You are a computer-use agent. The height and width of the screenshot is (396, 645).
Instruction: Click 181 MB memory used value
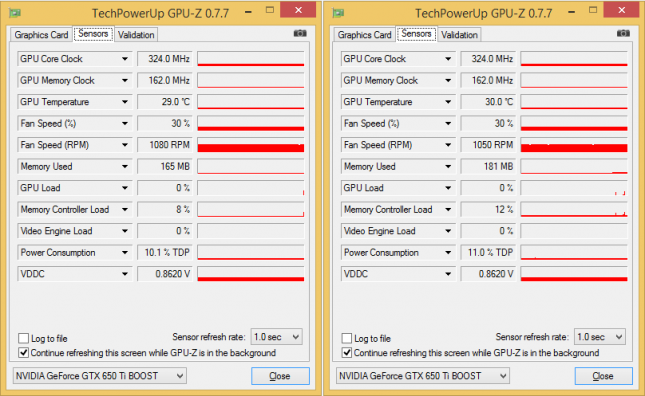pyautogui.click(x=488, y=167)
